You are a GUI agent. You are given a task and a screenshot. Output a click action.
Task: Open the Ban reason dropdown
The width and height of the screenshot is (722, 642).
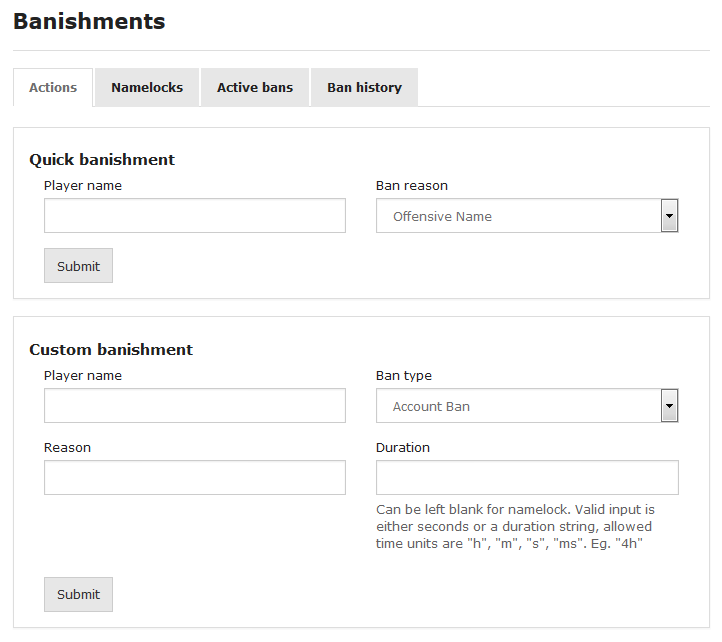[527, 216]
